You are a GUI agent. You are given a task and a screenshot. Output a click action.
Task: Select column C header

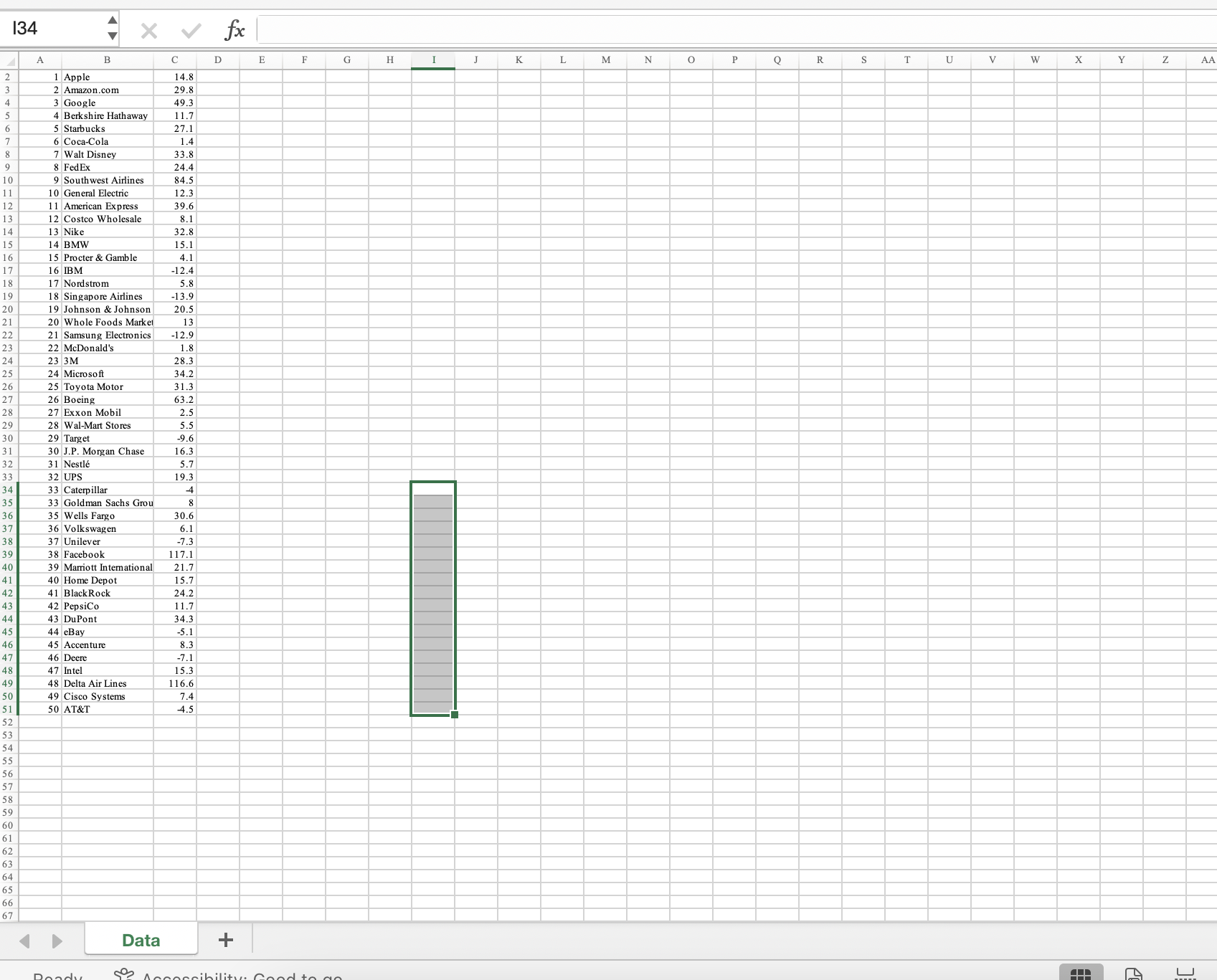(175, 60)
